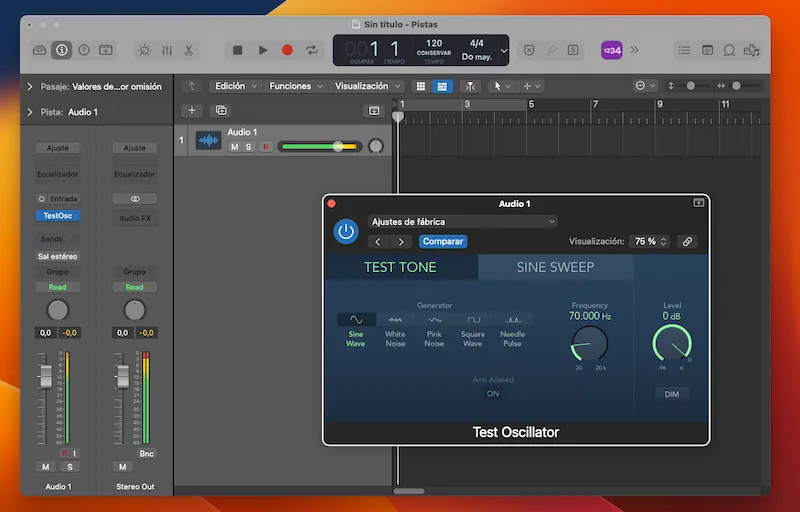
Task: Adjust Audio 1 track volume slider
Action: point(319,147)
